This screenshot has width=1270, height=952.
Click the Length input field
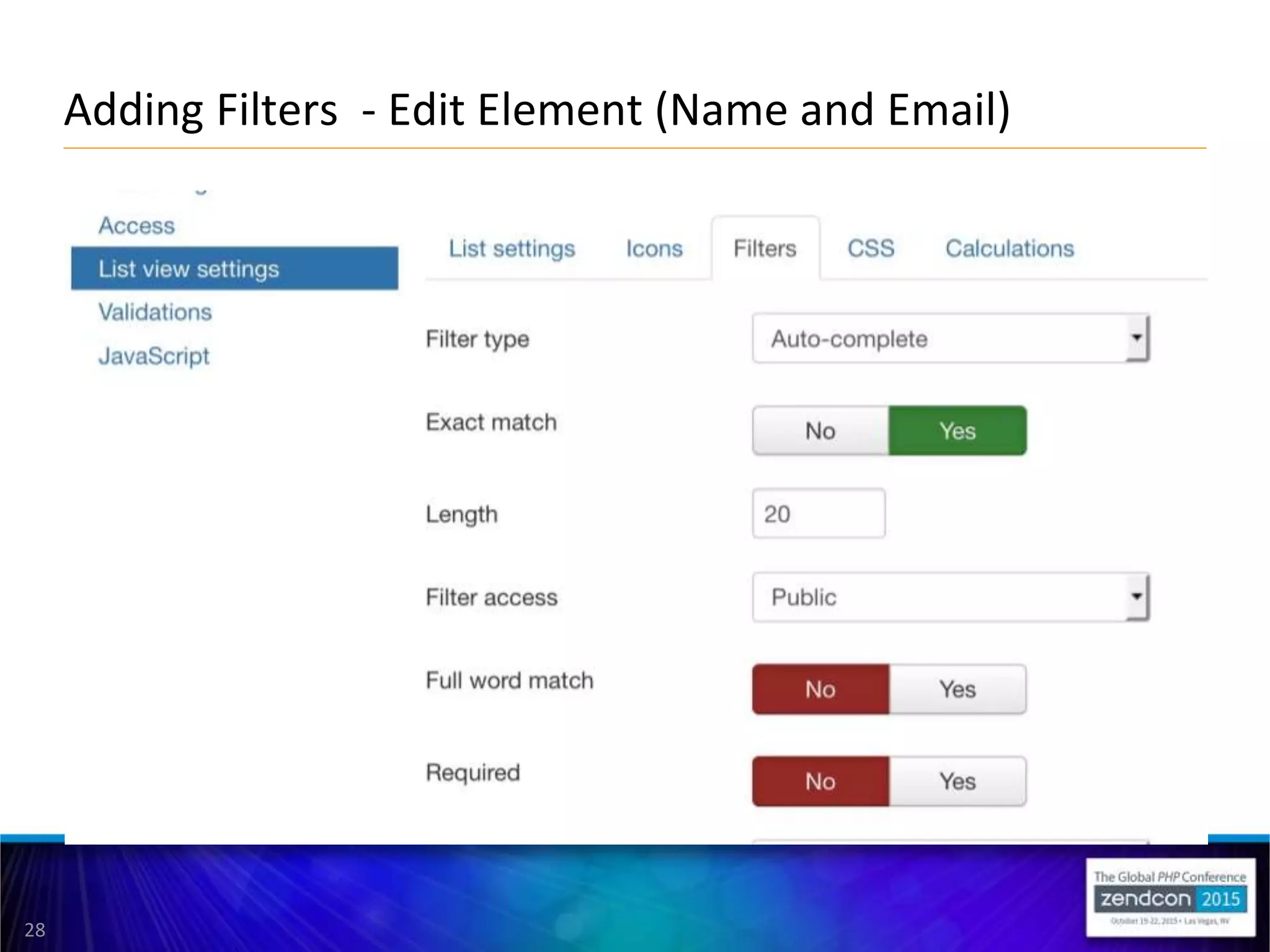(x=818, y=513)
